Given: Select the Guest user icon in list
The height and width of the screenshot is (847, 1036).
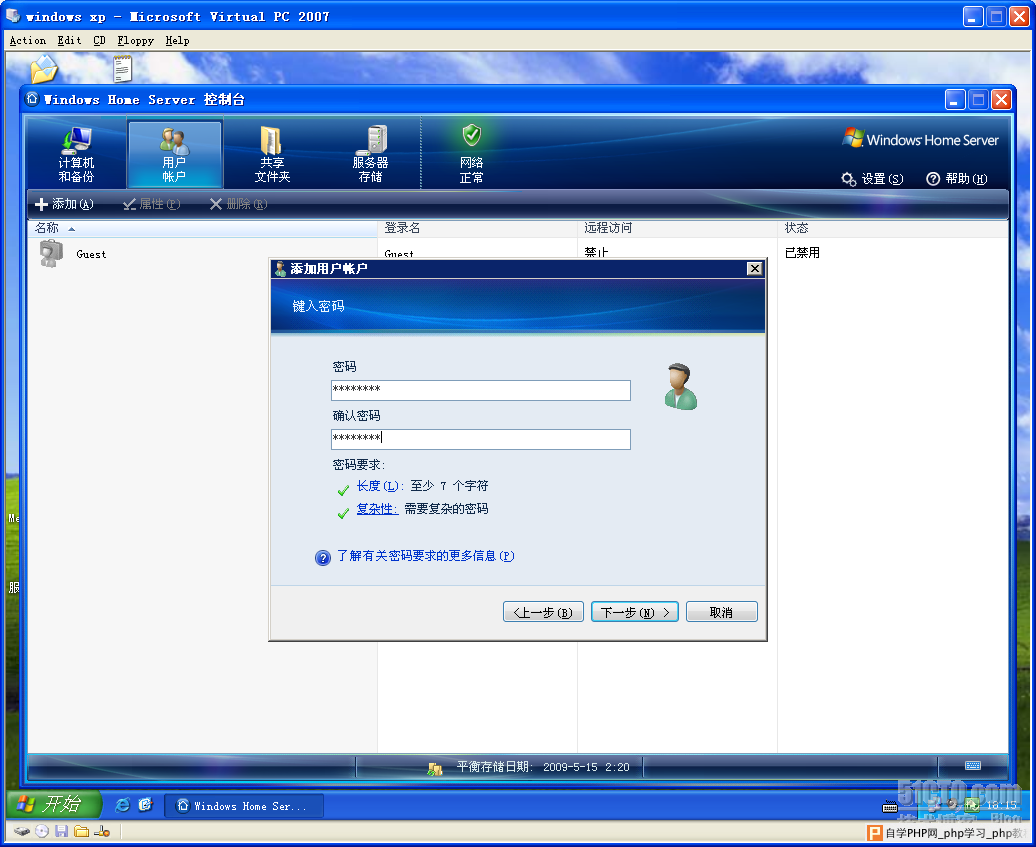Looking at the screenshot, I should tap(51, 254).
